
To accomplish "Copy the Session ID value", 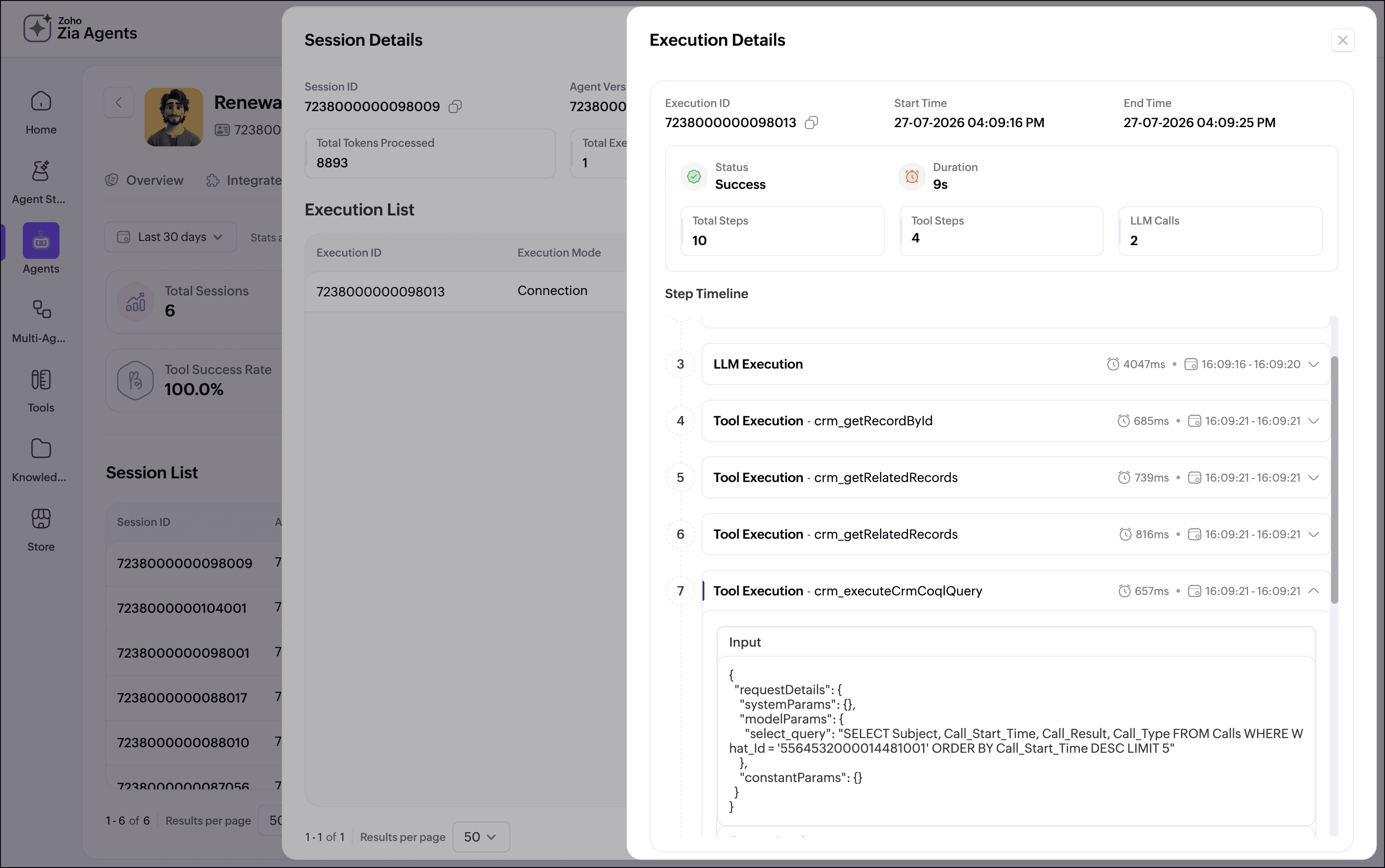I will [x=455, y=107].
